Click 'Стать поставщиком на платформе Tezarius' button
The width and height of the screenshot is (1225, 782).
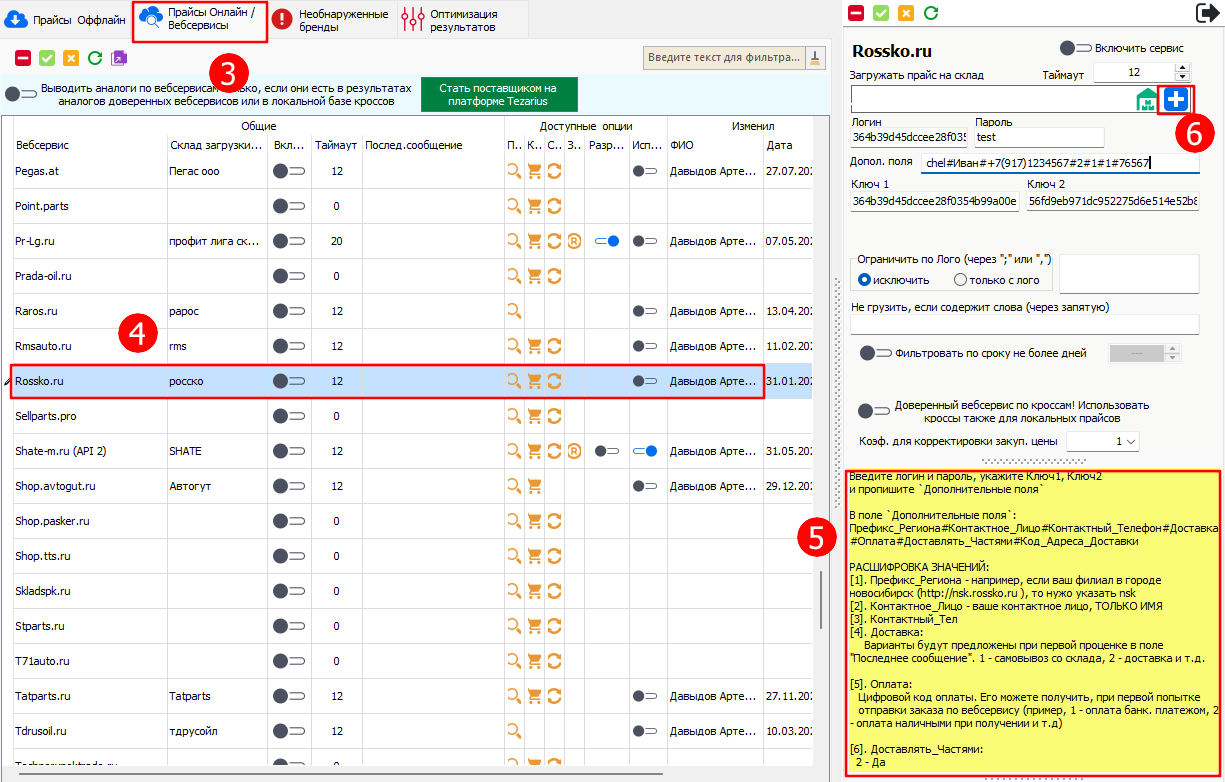click(498, 95)
